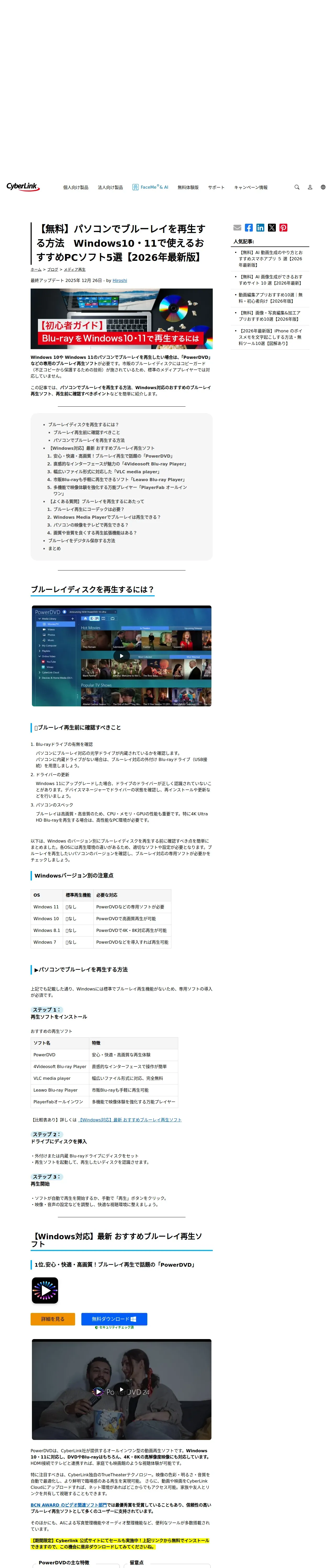336x1568 pixels.
Task: Open the user account icon
Action: point(310,187)
